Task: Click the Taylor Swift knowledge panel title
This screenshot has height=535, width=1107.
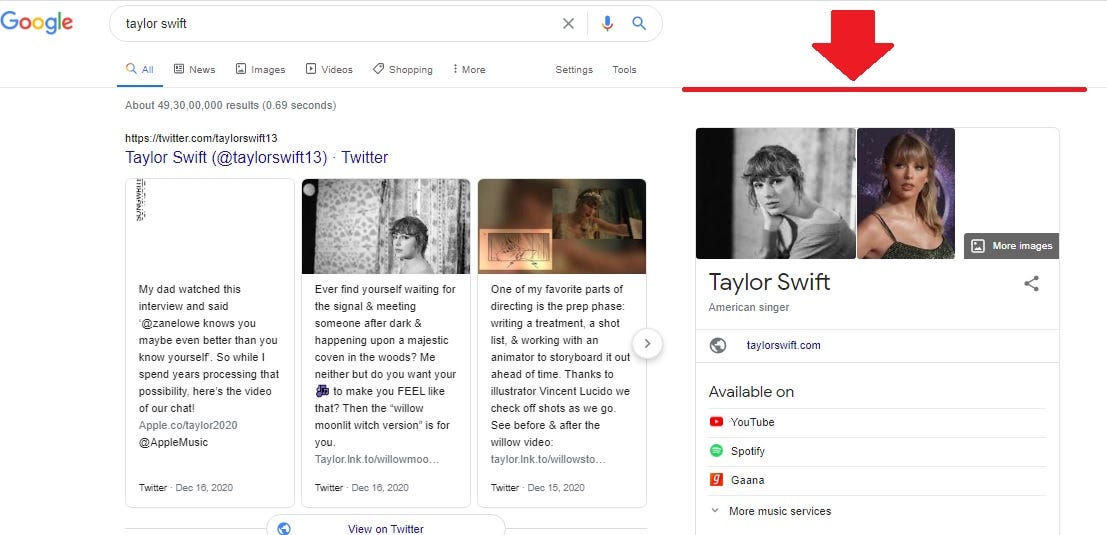Action: [x=770, y=282]
